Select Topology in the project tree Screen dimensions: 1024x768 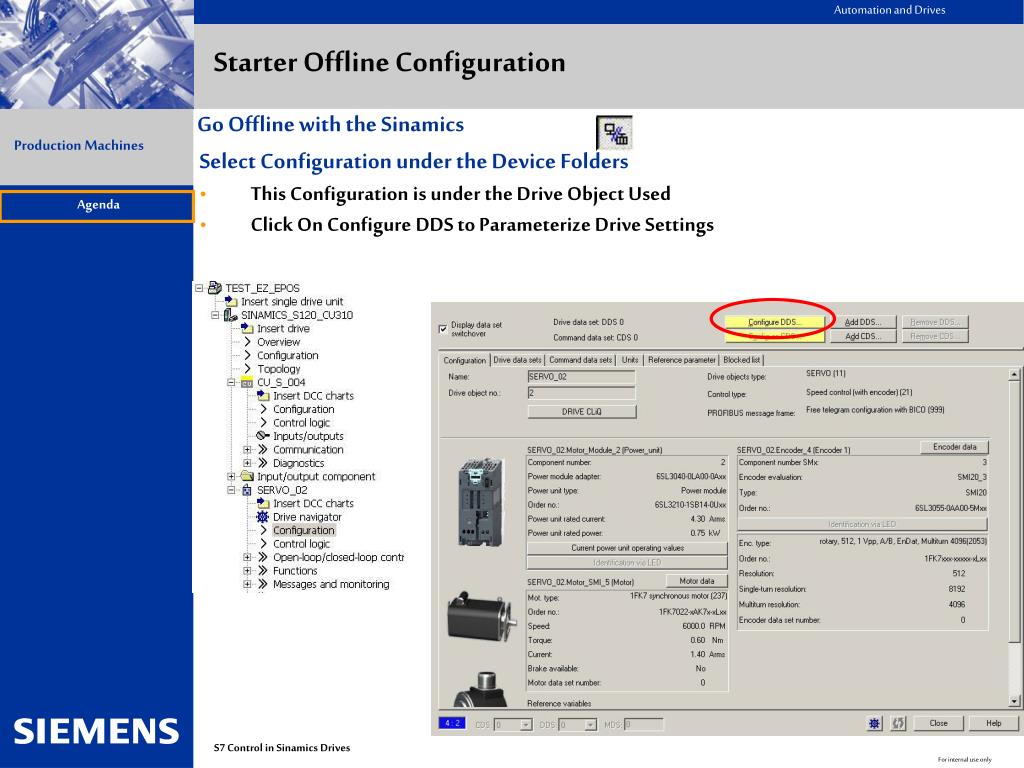[x=278, y=369]
